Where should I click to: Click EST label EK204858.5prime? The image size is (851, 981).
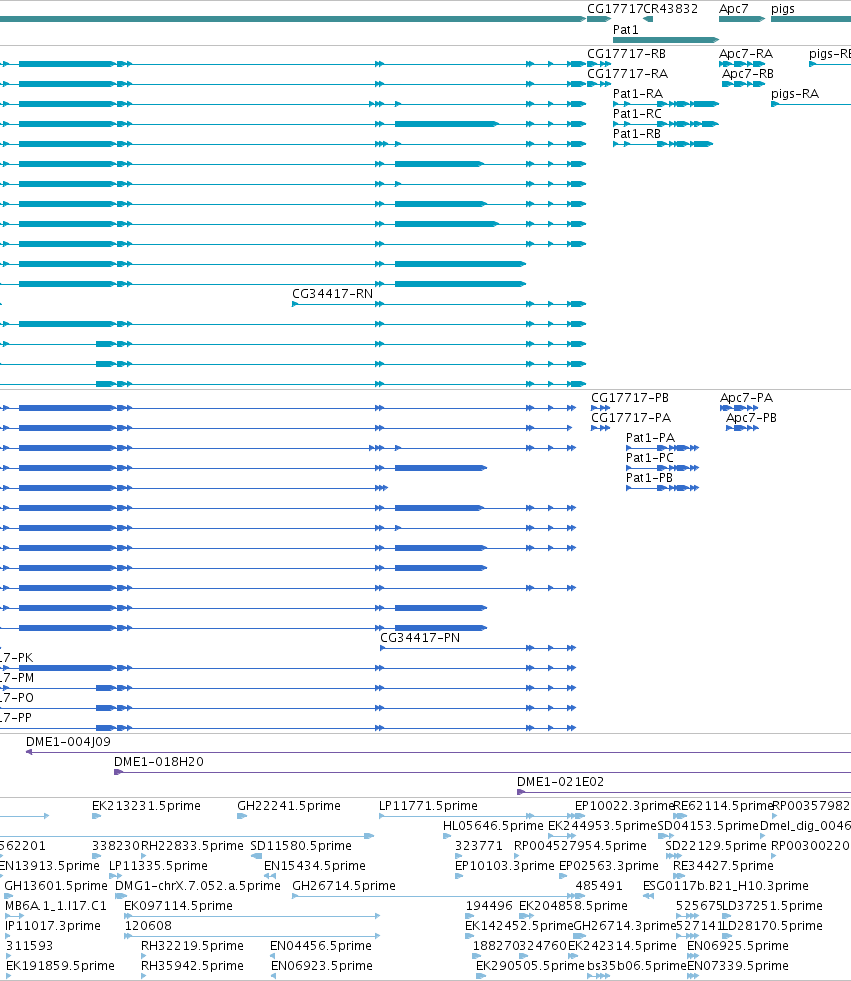(573, 906)
